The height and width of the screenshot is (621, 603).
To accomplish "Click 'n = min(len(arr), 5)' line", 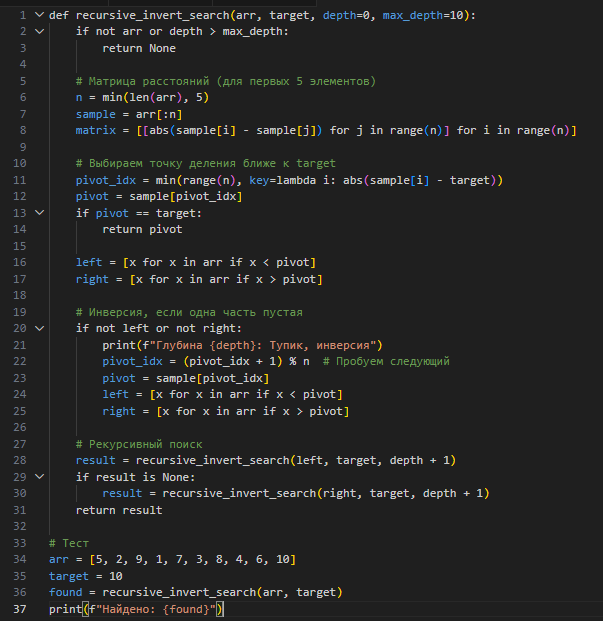I will 142,97.
